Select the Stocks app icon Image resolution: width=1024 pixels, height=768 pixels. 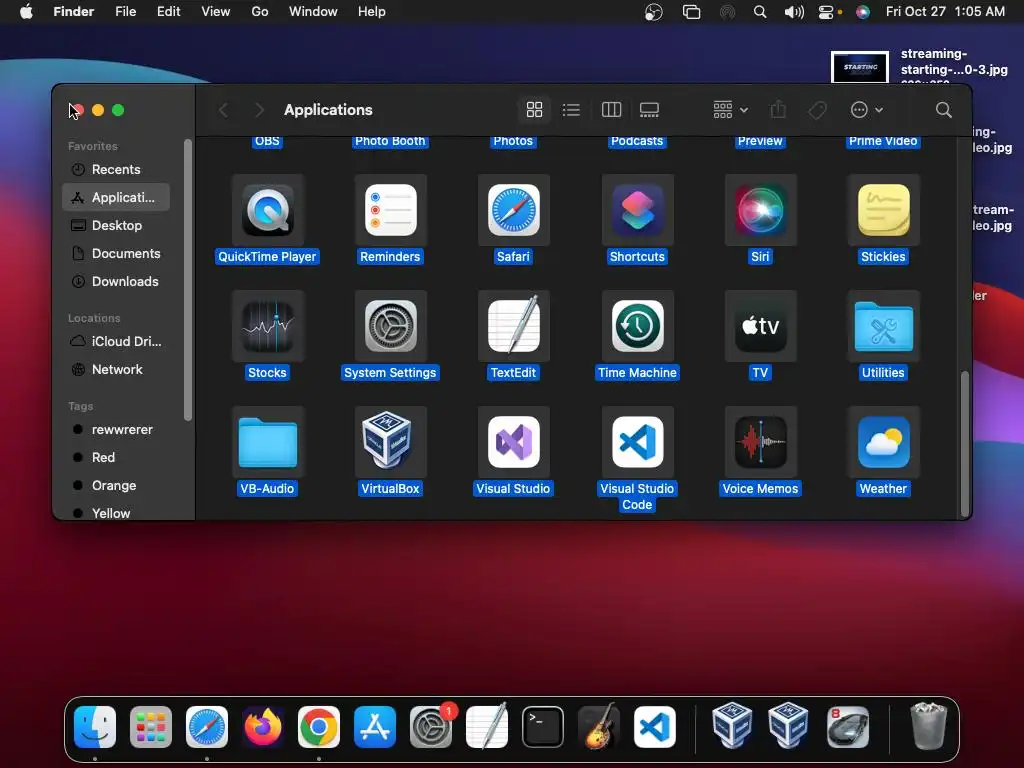coord(267,326)
